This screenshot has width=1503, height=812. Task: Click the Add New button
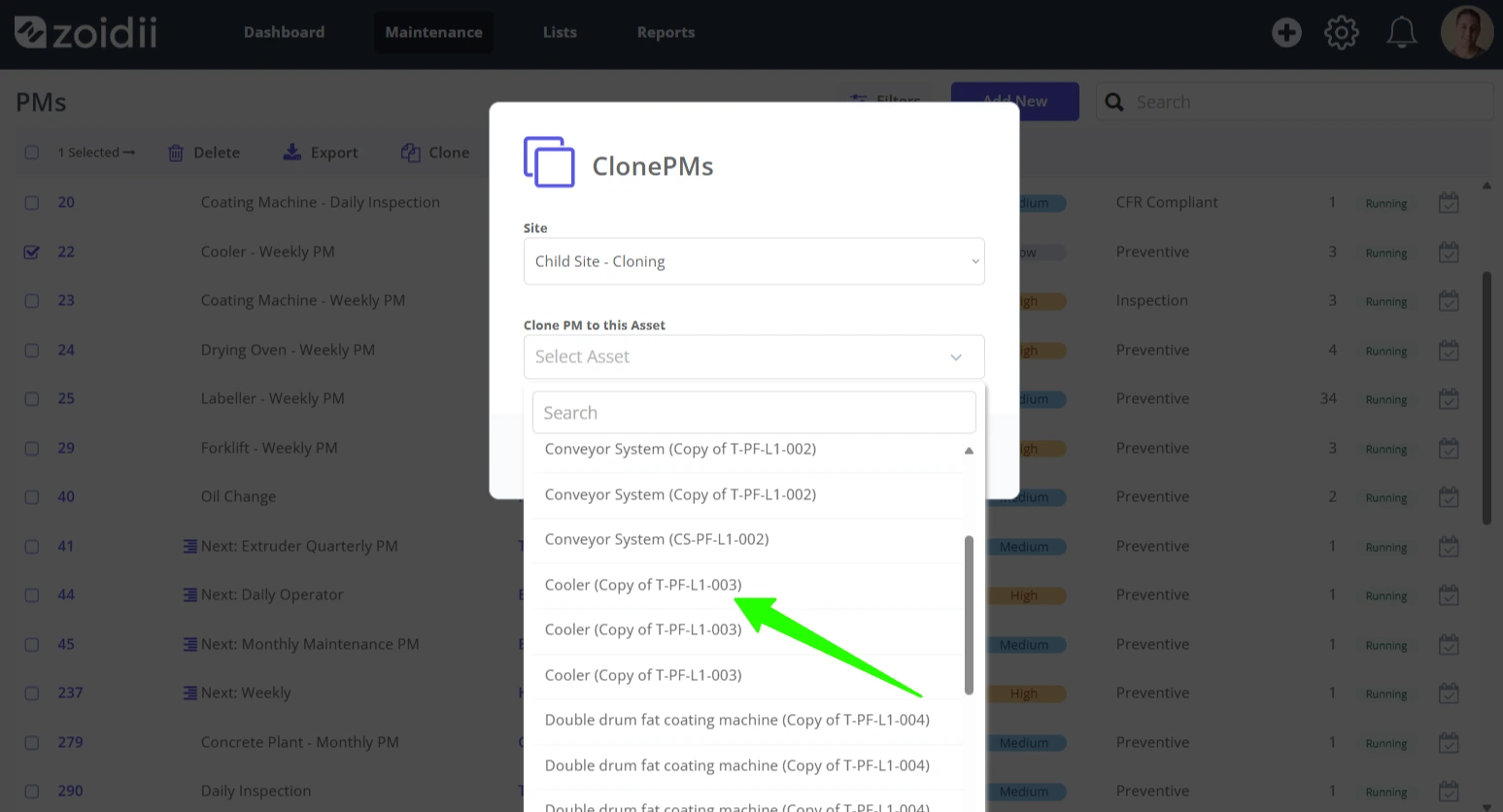[1015, 101]
